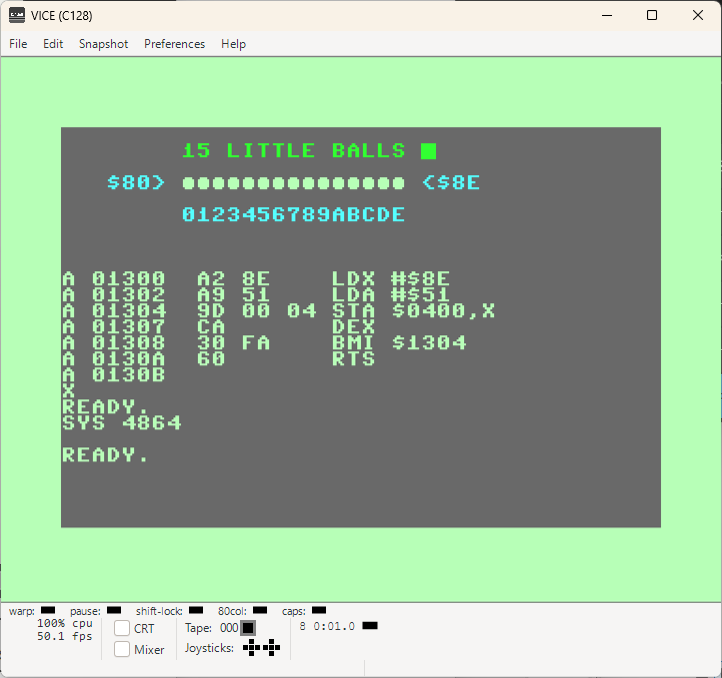
Task: Click the second joystick indicator icon
Action: tap(272, 648)
